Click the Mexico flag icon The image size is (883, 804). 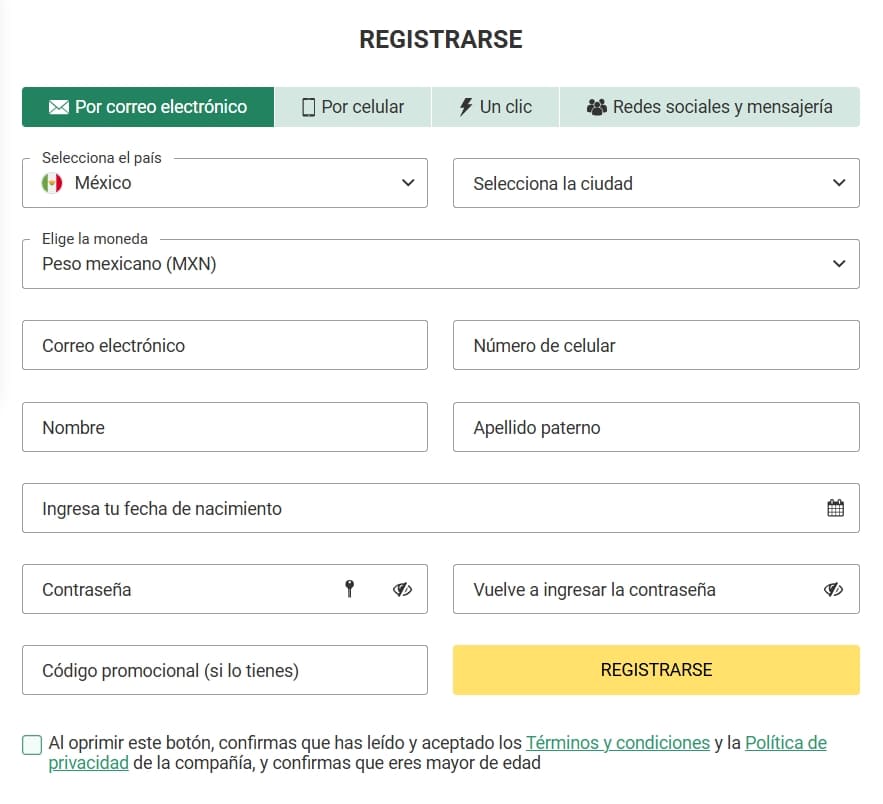coord(52,183)
